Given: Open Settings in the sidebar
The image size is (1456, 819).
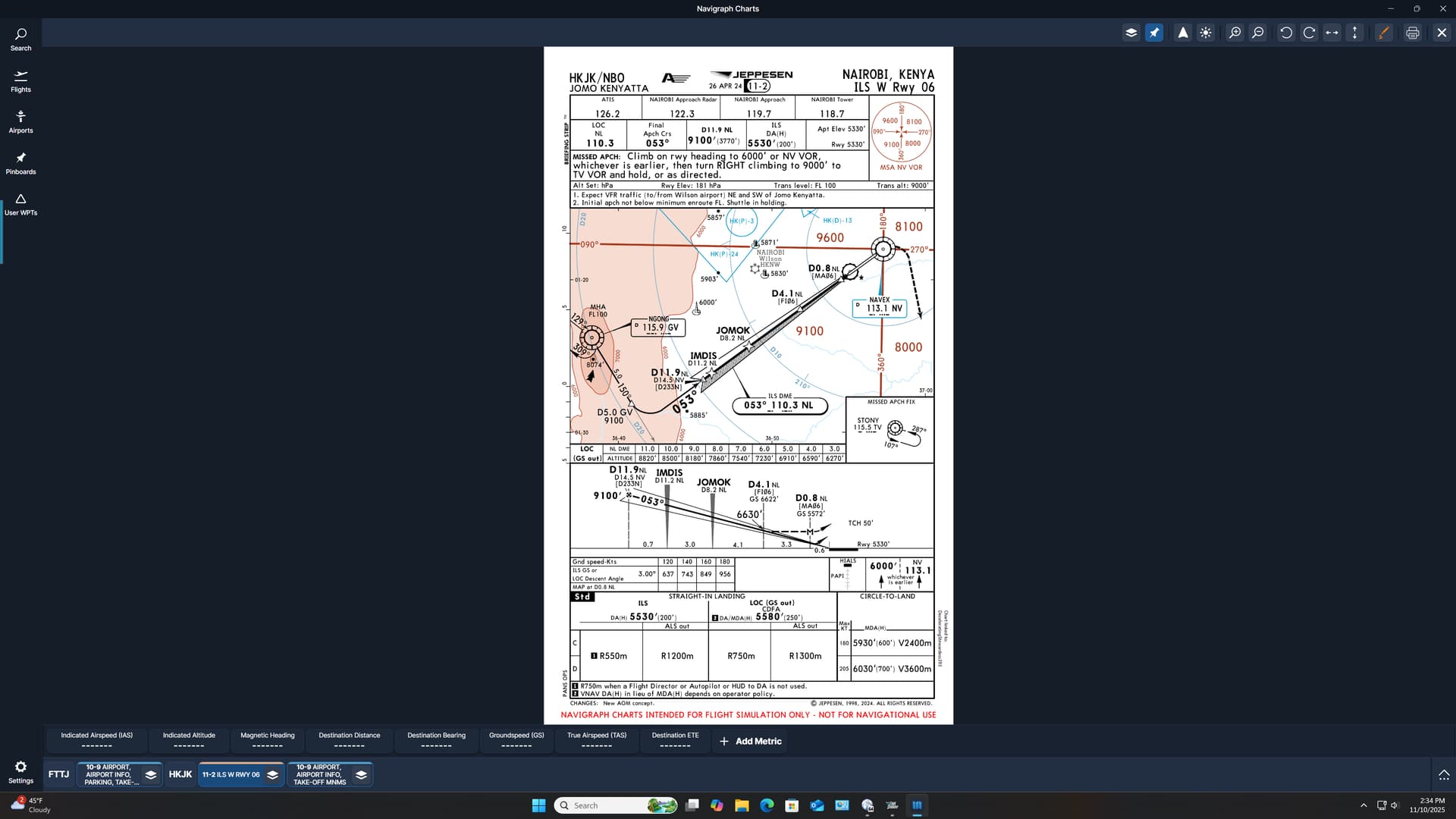Looking at the screenshot, I should click(x=20, y=772).
